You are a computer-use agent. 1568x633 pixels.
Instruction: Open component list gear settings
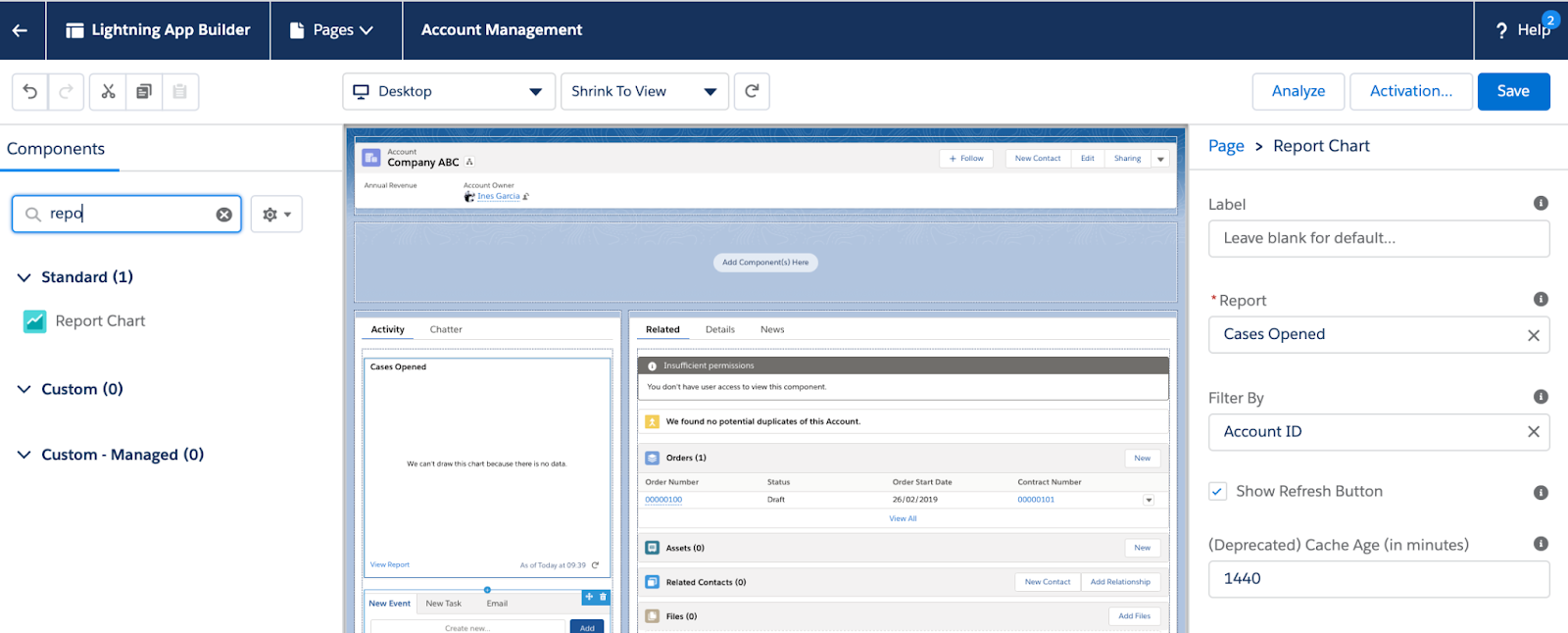tap(276, 214)
